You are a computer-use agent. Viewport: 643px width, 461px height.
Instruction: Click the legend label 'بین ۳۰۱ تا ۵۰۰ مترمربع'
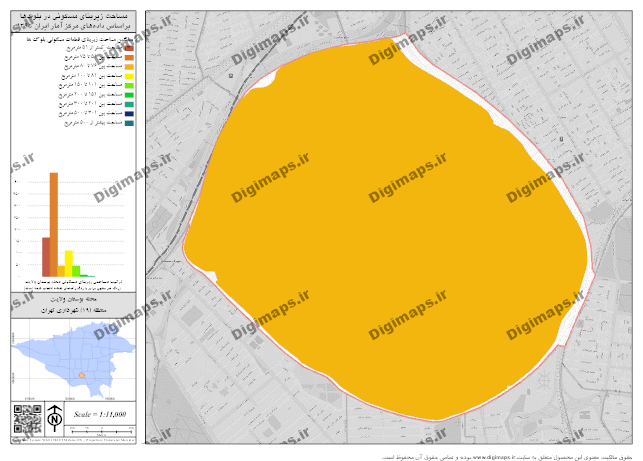pyautogui.click(x=91, y=113)
